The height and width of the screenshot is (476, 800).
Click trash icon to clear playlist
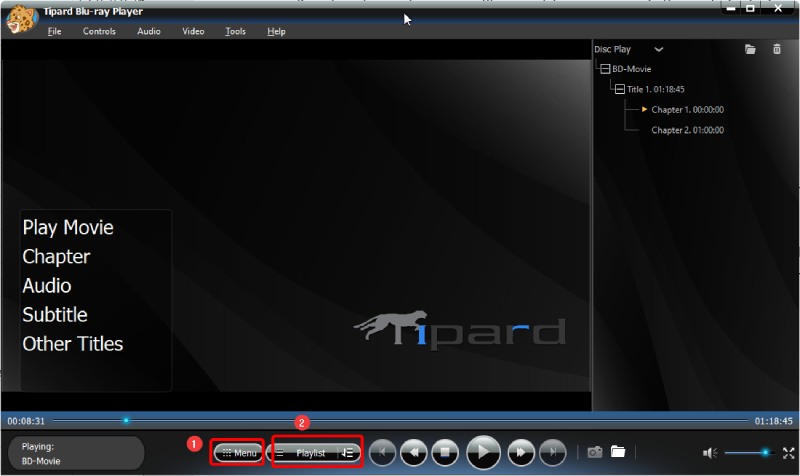click(x=777, y=49)
